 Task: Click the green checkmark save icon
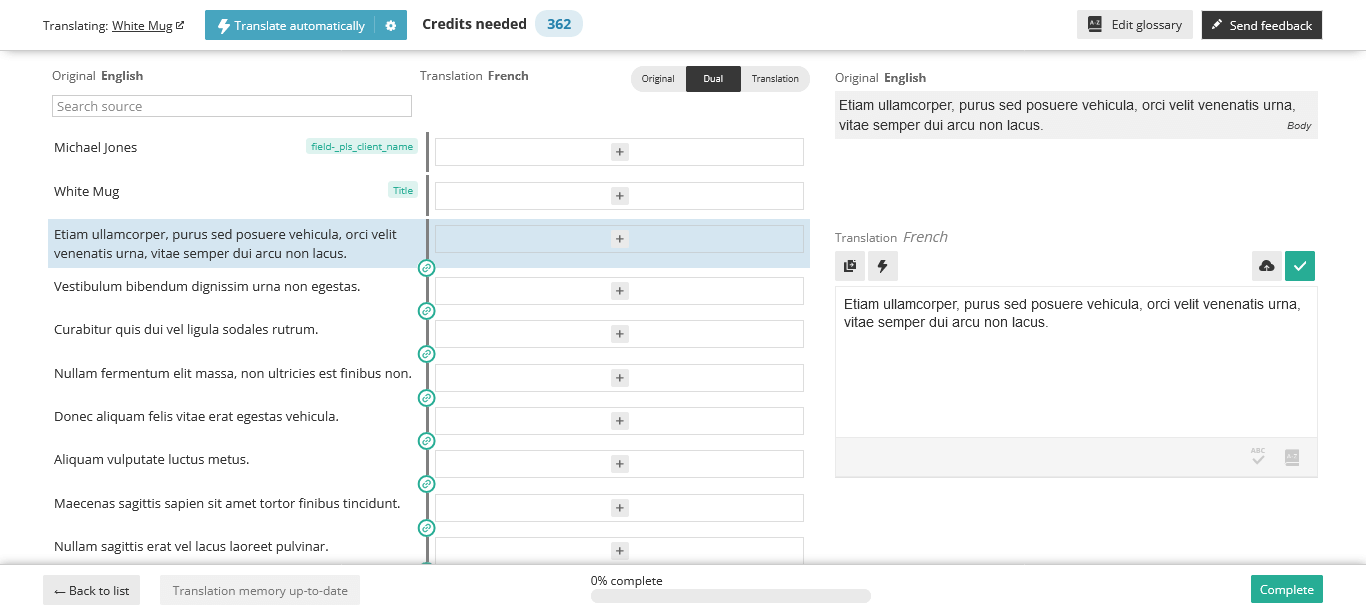[1300, 266]
